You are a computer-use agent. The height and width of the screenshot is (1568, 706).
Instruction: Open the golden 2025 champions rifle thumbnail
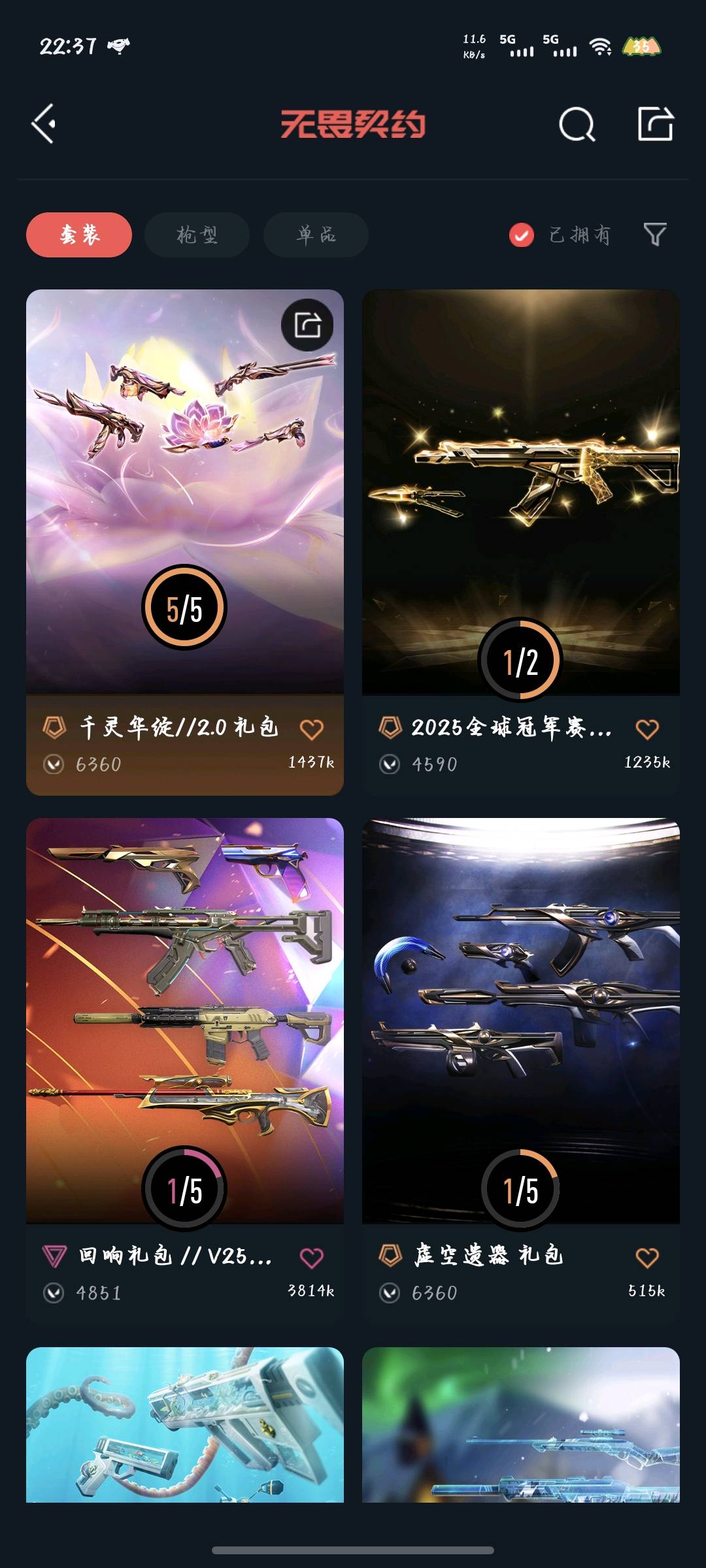click(x=521, y=492)
